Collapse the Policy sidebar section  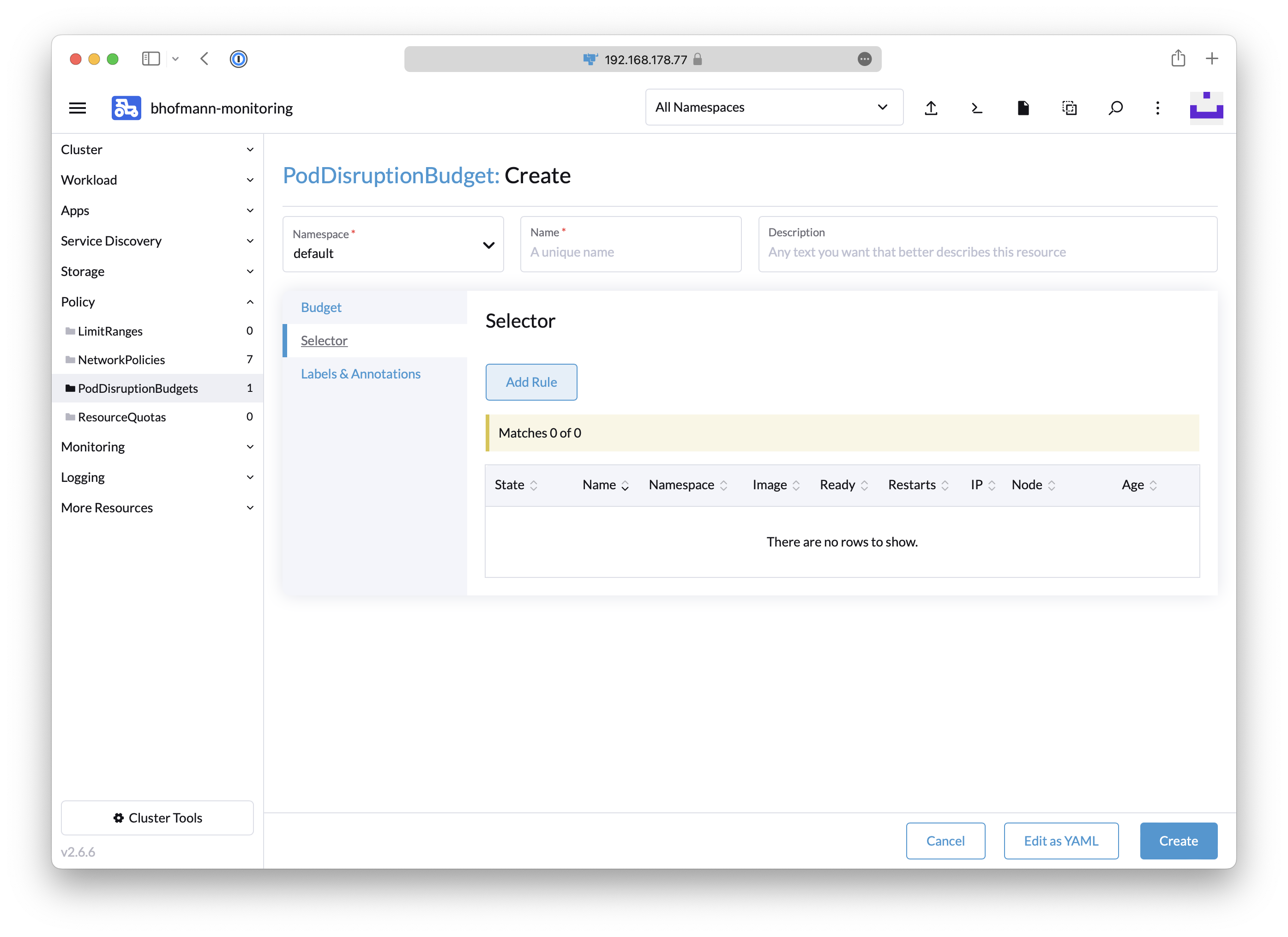click(157, 302)
